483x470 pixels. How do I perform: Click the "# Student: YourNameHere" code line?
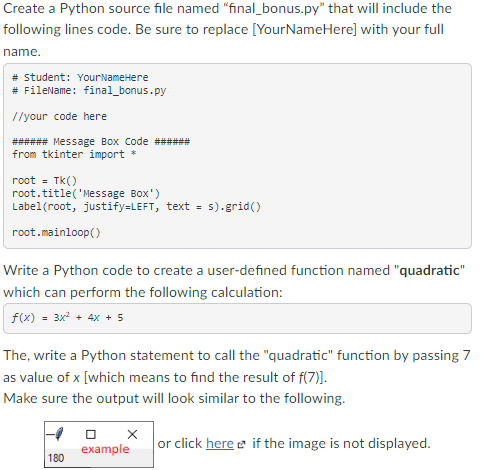pyautogui.click(x=80, y=77)
